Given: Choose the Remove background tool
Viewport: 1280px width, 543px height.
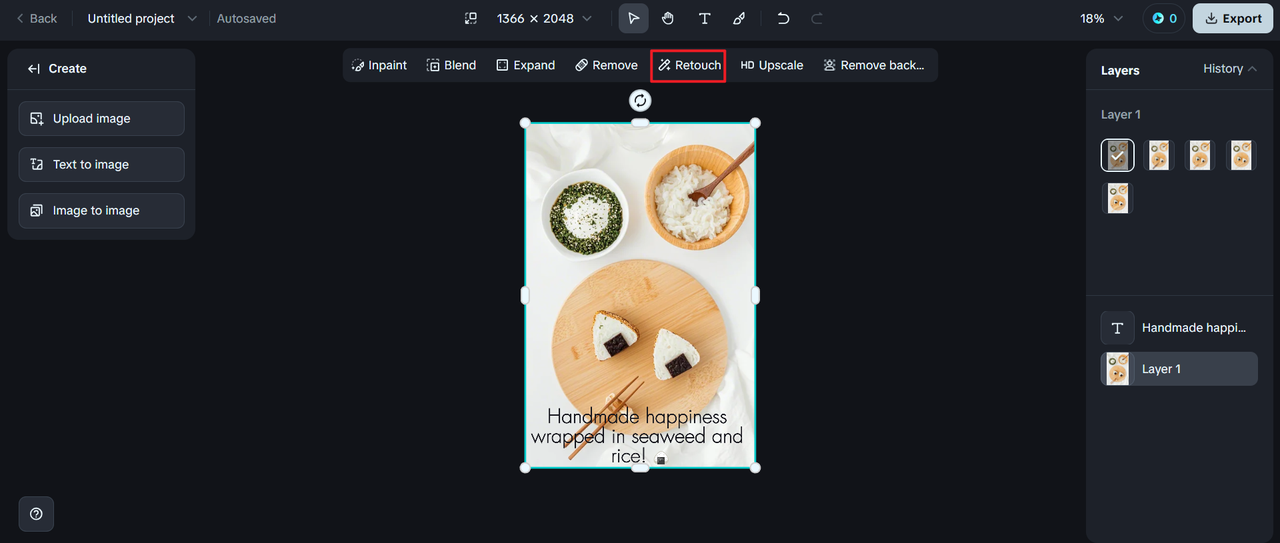Looking at the screenshot, I should tap(873, 65).
